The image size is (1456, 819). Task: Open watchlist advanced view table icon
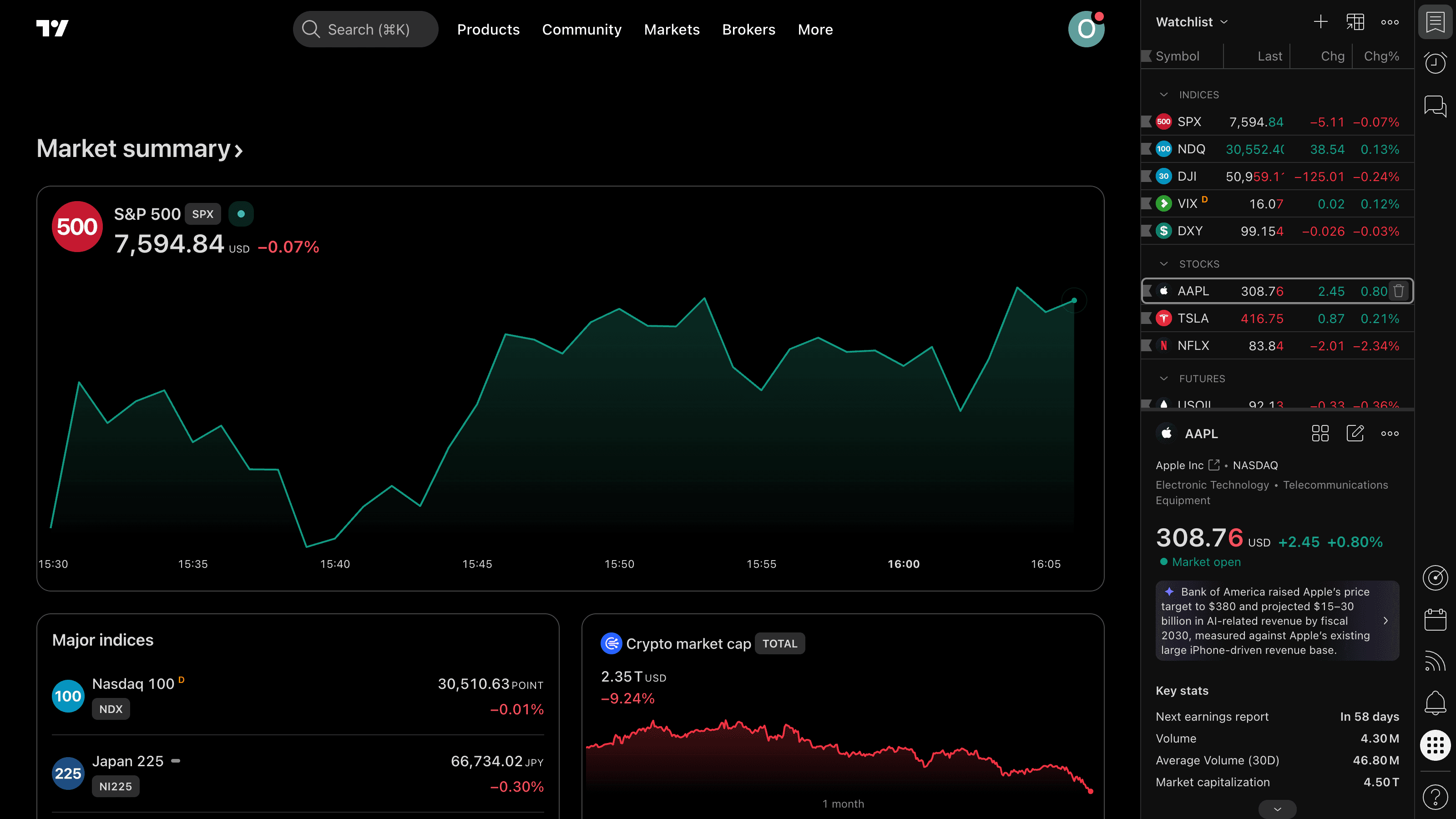[1355, 22]
